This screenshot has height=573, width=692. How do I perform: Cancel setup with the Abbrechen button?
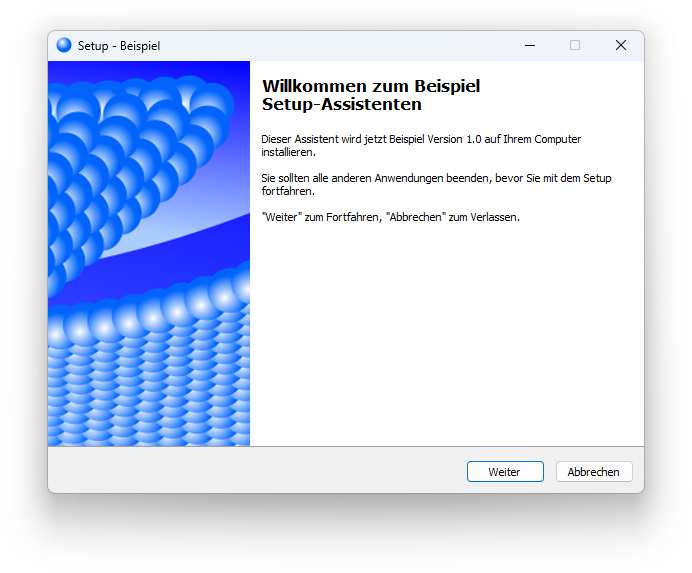[x=594, y=471]
